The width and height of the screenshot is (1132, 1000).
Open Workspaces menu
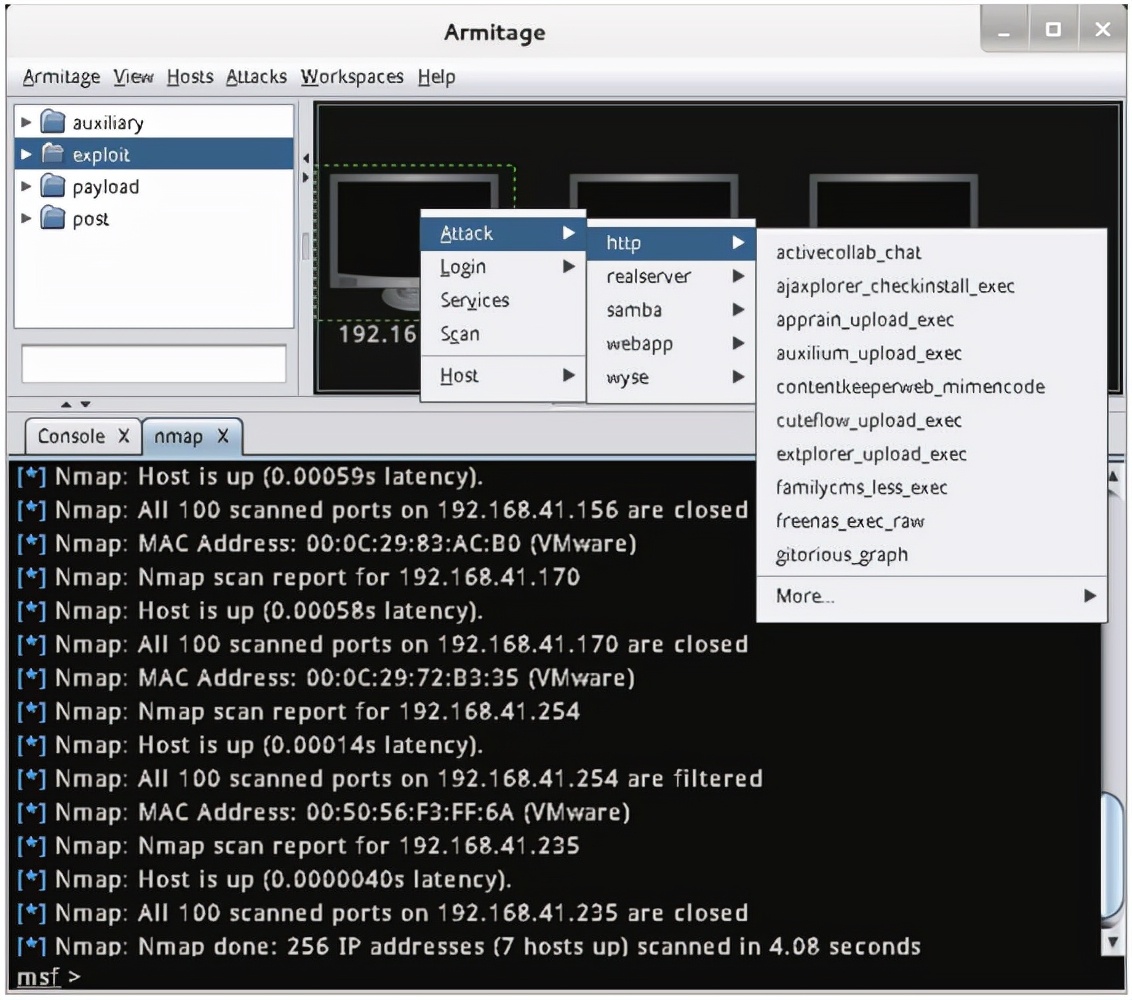point(352,77)
